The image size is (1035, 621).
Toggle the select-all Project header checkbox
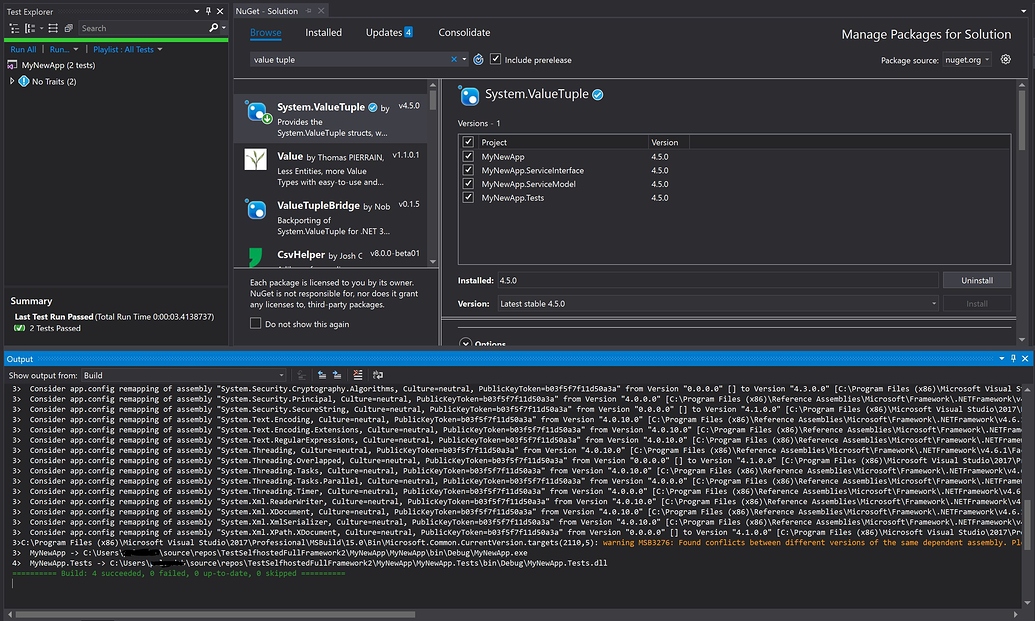(468, 142)
